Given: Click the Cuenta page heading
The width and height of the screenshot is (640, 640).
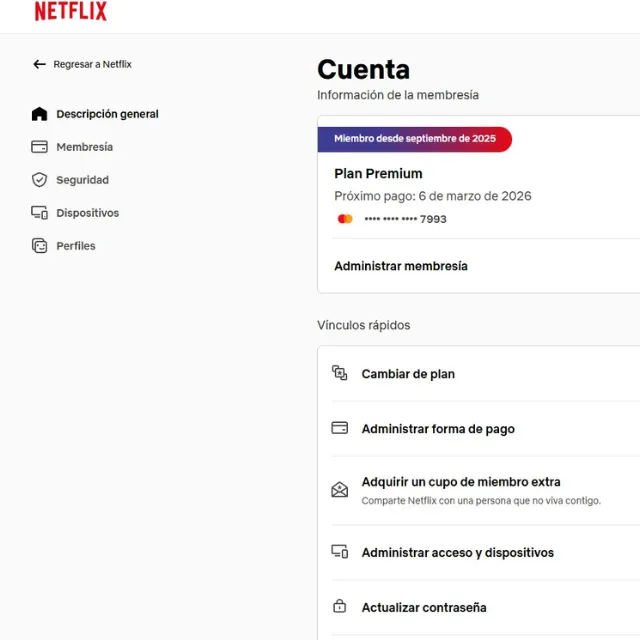Looking at the screenshot, I should [x=363, y=69].
